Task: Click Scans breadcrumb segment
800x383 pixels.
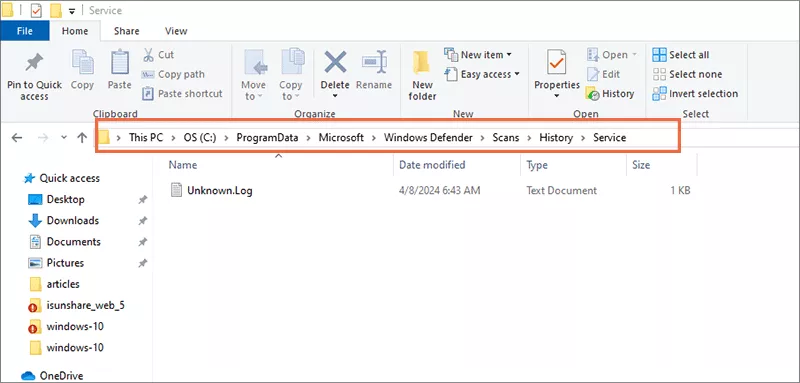Action: [506, 138]
